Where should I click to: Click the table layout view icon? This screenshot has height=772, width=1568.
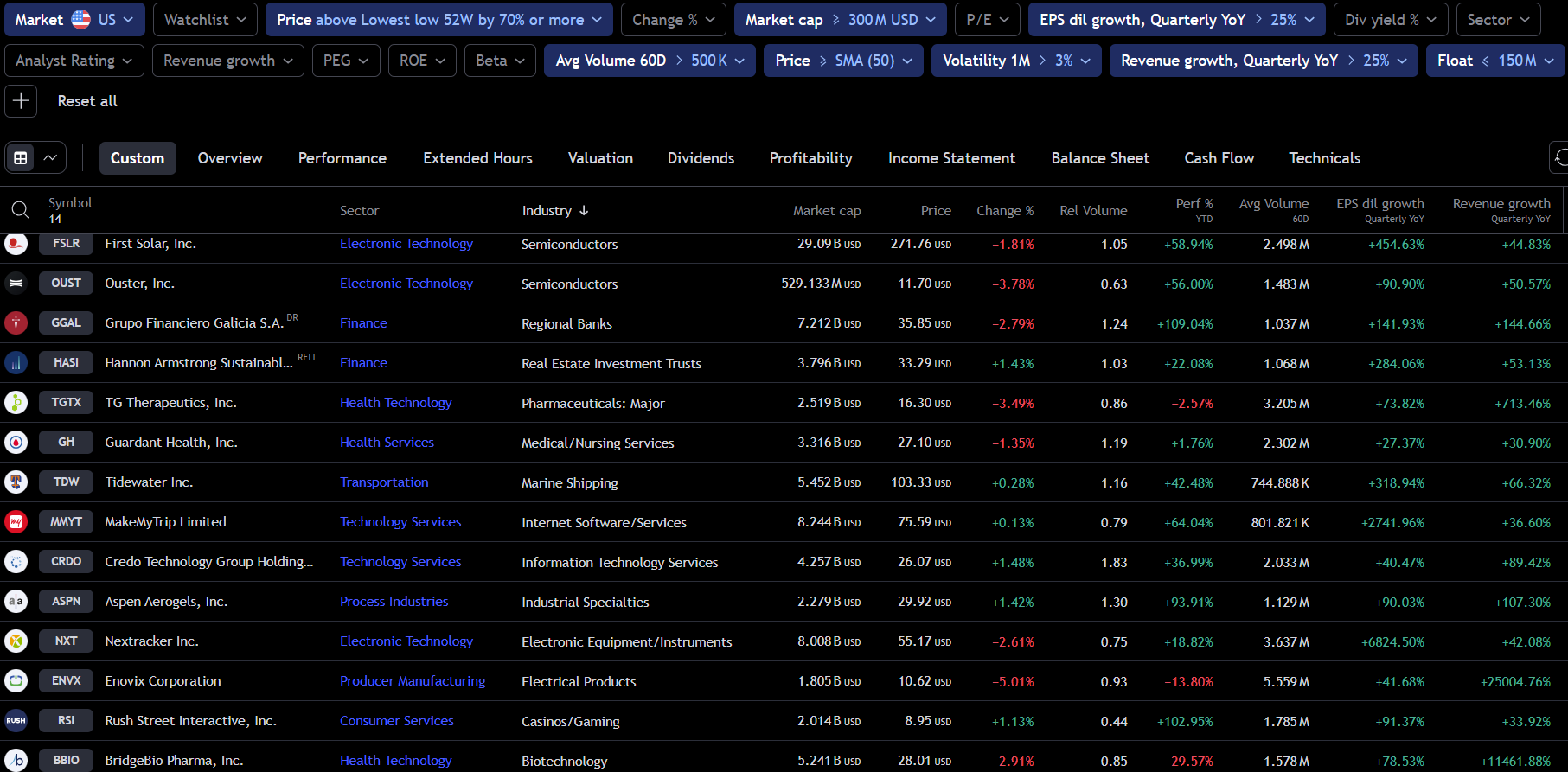(21, 158)
